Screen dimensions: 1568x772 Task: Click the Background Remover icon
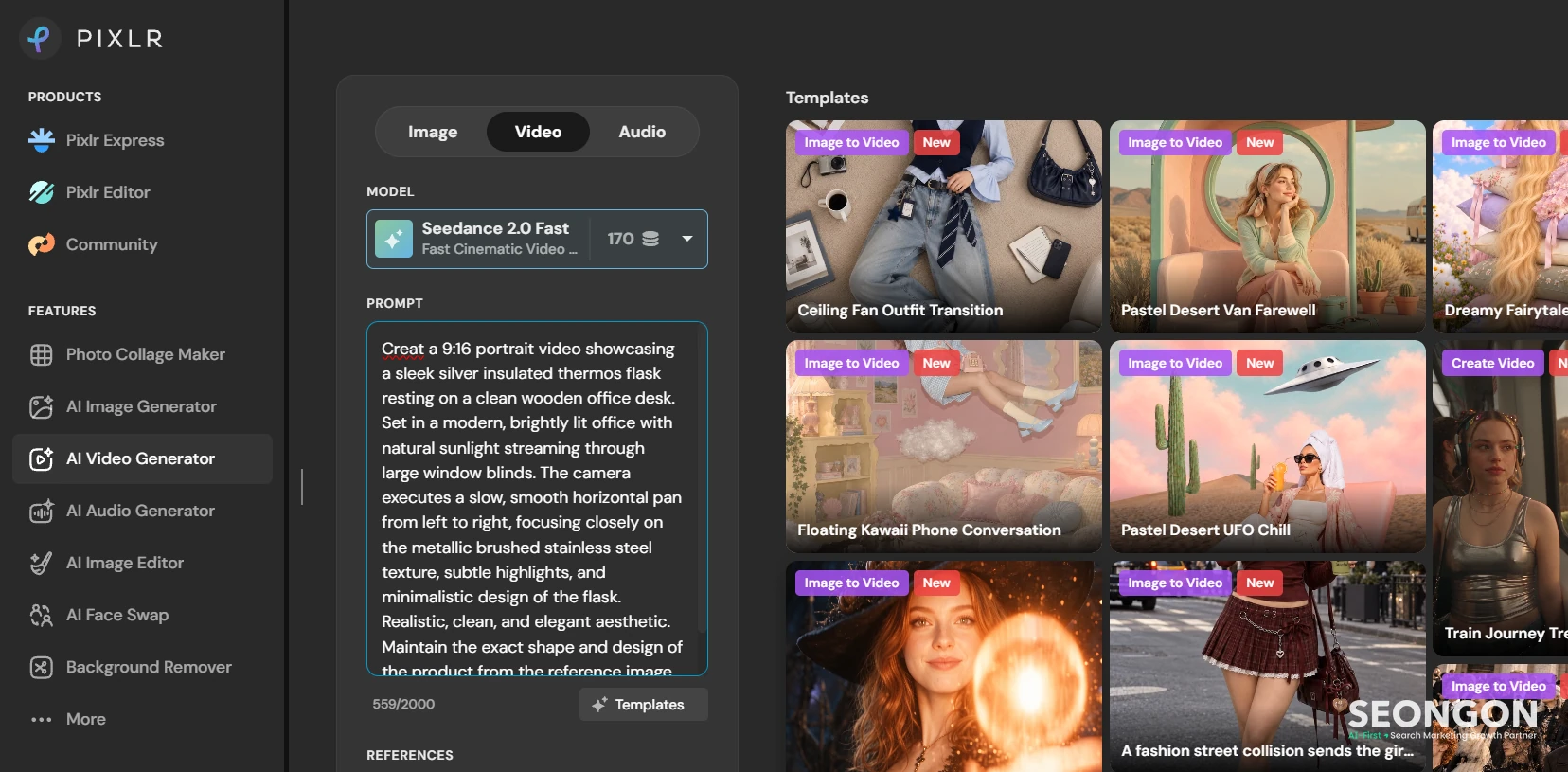pos(42,667)
